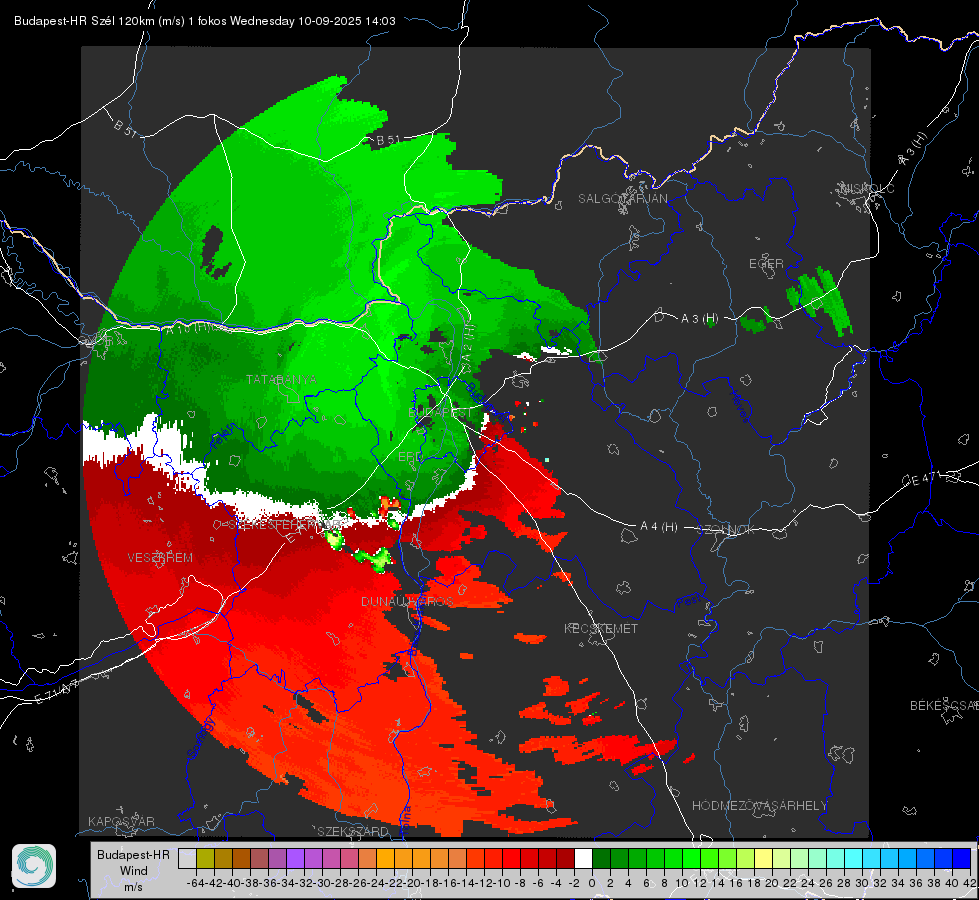Image resolution: width=979 pixels, height=900 pixels.
Task: Click the green radar echo patch near Eger
Action: (819, 302)
